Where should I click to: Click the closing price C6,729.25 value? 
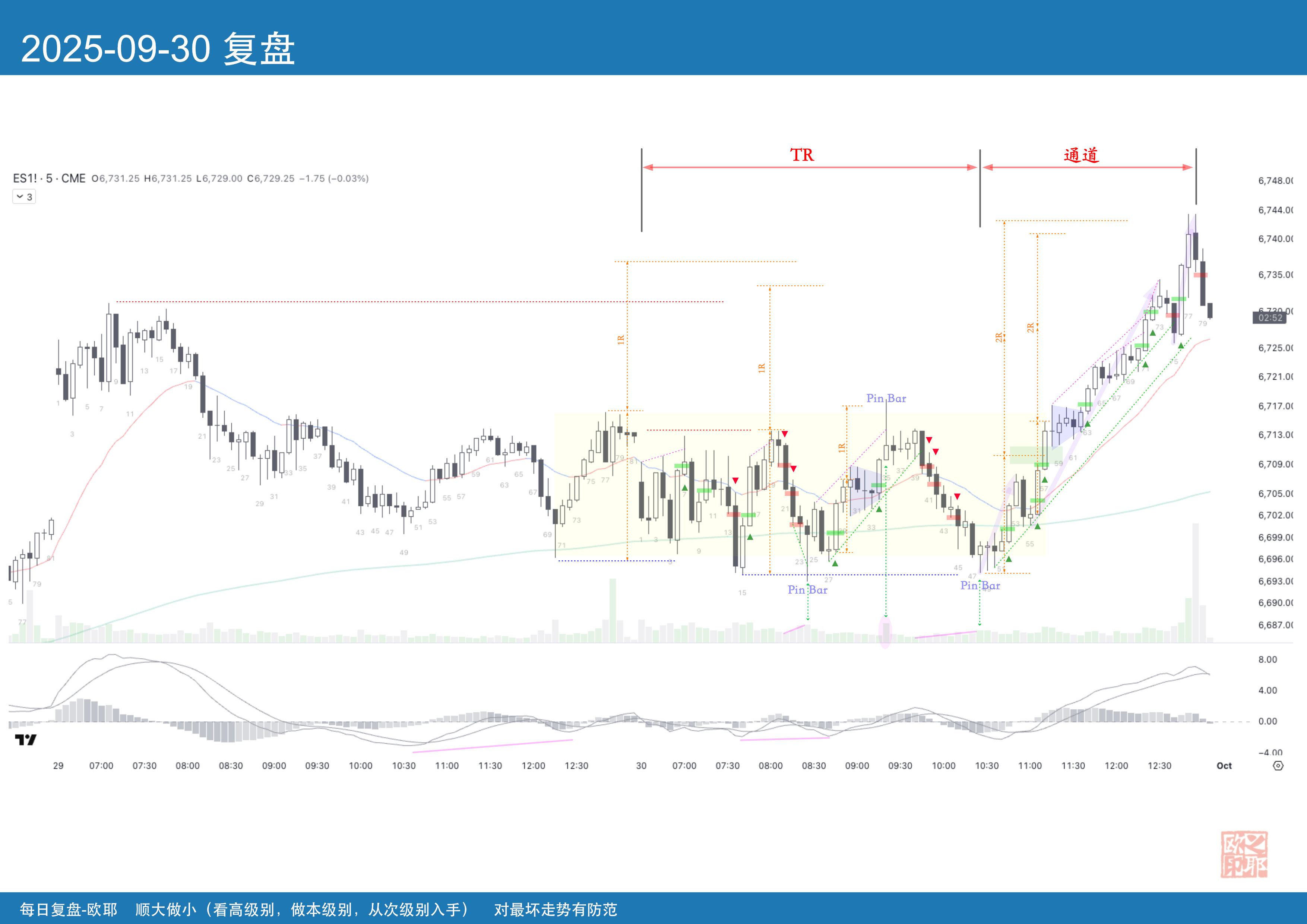coord(271,178)
